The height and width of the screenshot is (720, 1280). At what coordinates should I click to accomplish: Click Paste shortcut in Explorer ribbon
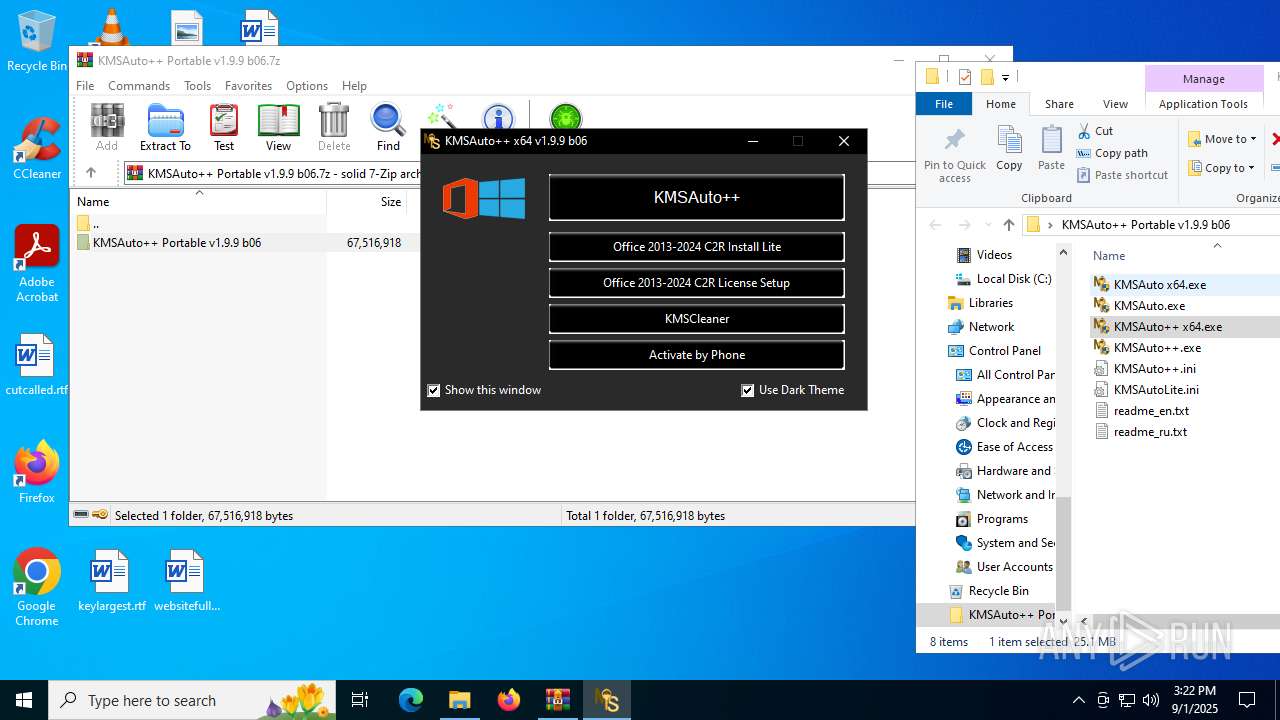coord(1122,175)
